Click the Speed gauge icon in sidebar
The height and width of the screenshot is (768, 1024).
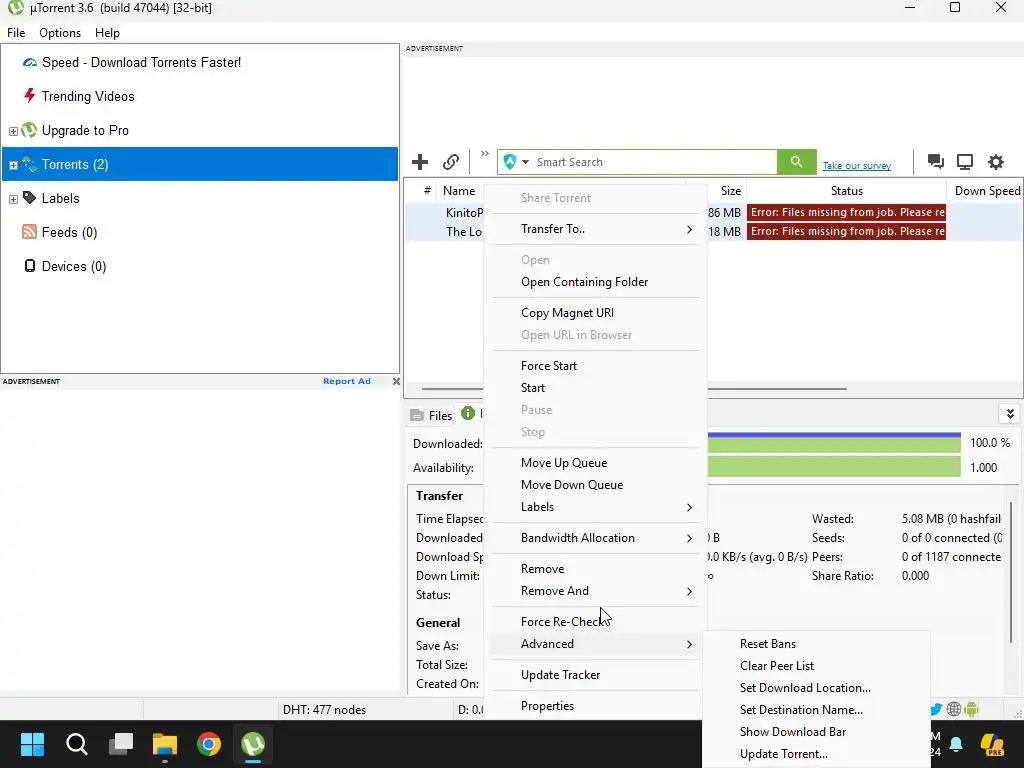coord(29,63)
